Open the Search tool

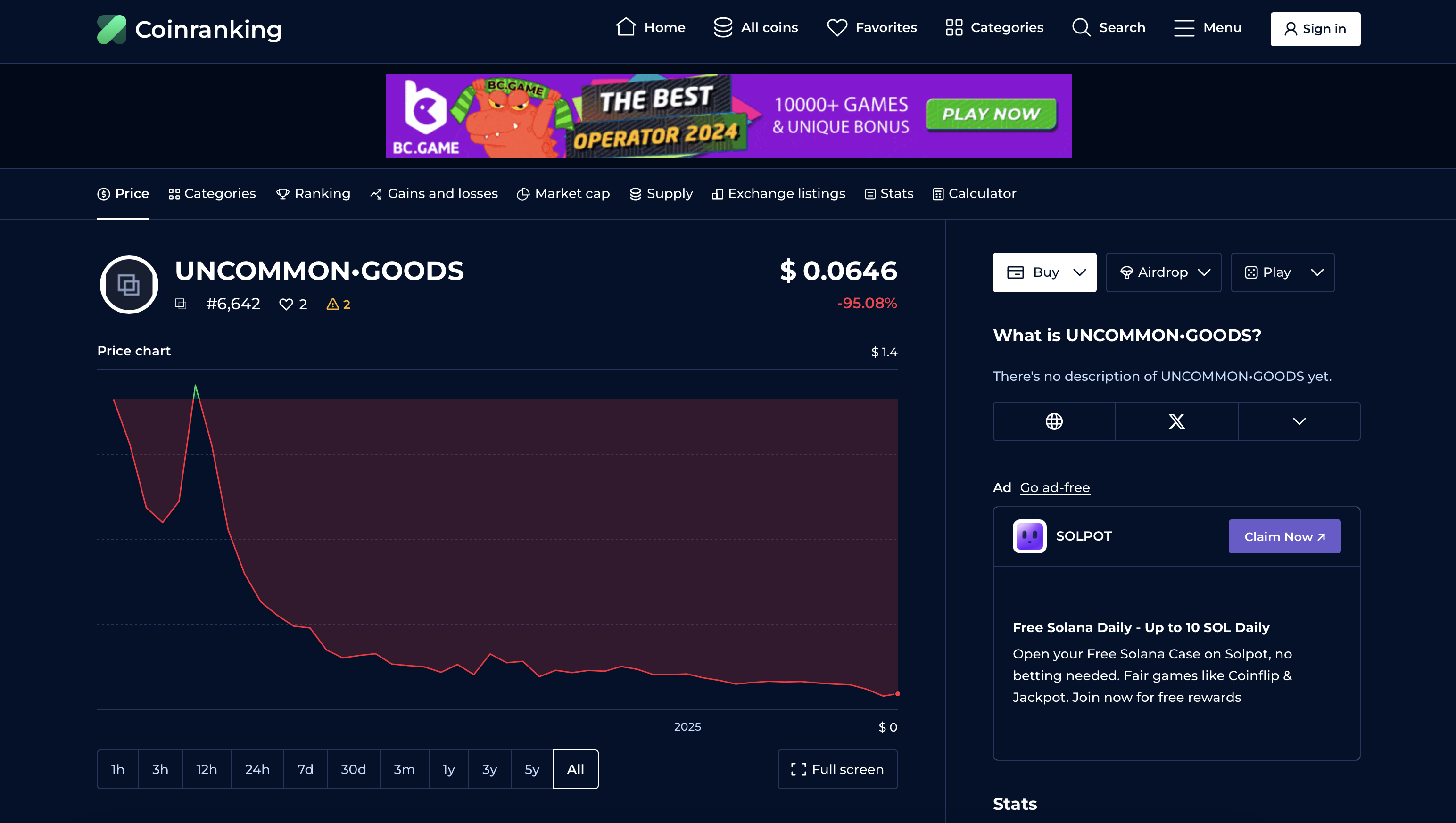click(1108, 27)
